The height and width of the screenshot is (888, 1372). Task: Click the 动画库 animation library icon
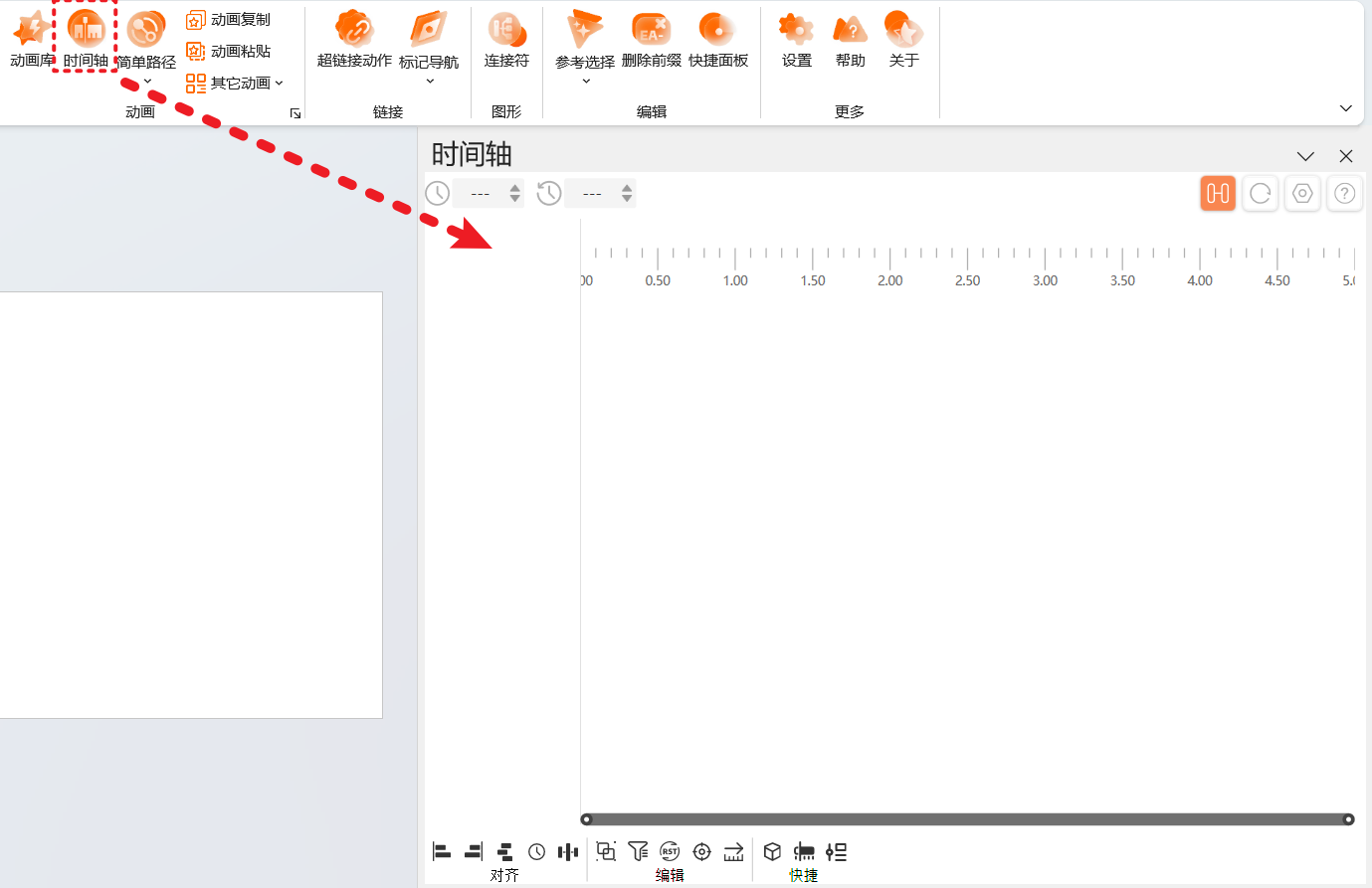click(x=31, y=38)
